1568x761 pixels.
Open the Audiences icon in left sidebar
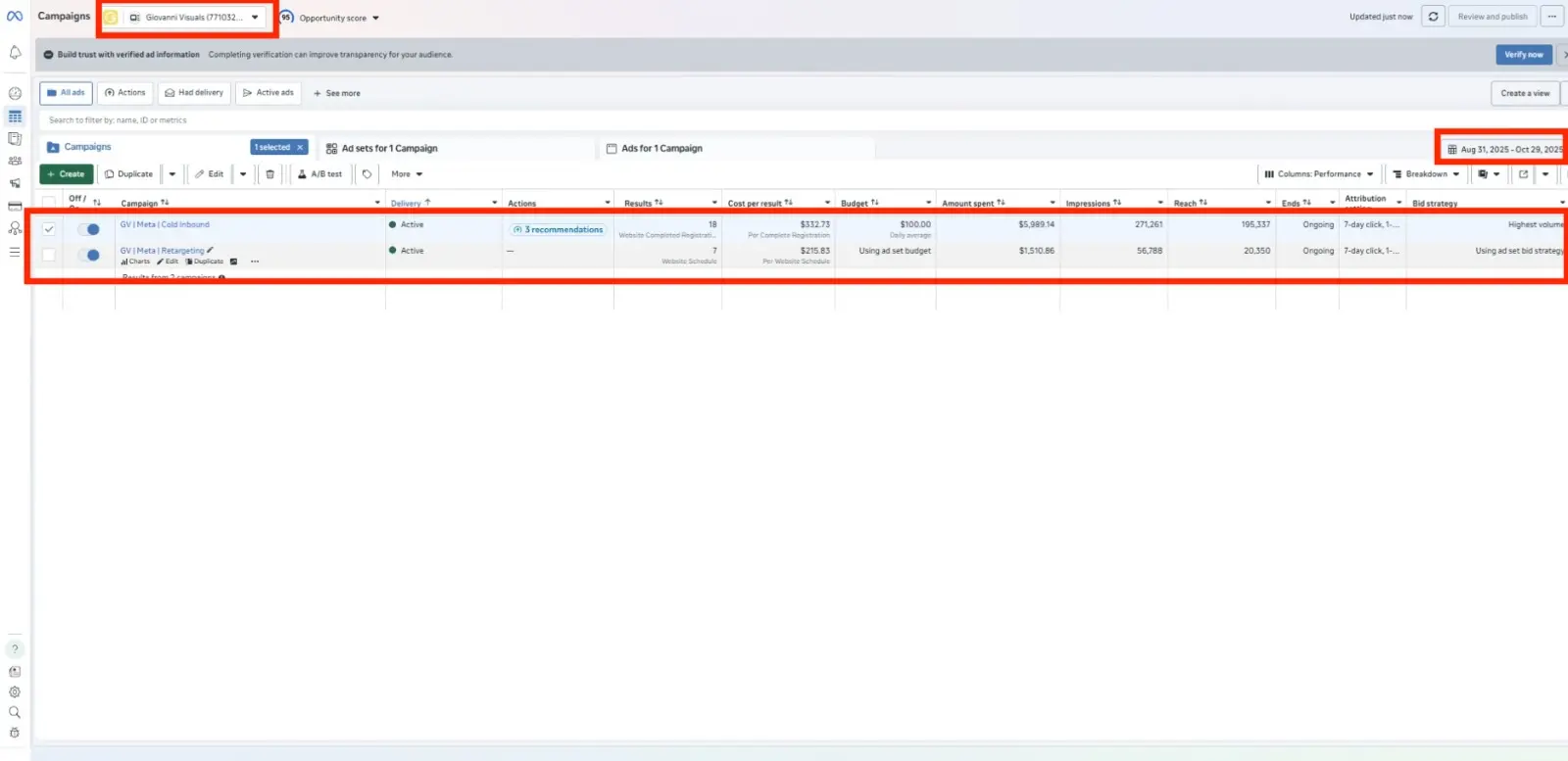[x=15, y=161]
